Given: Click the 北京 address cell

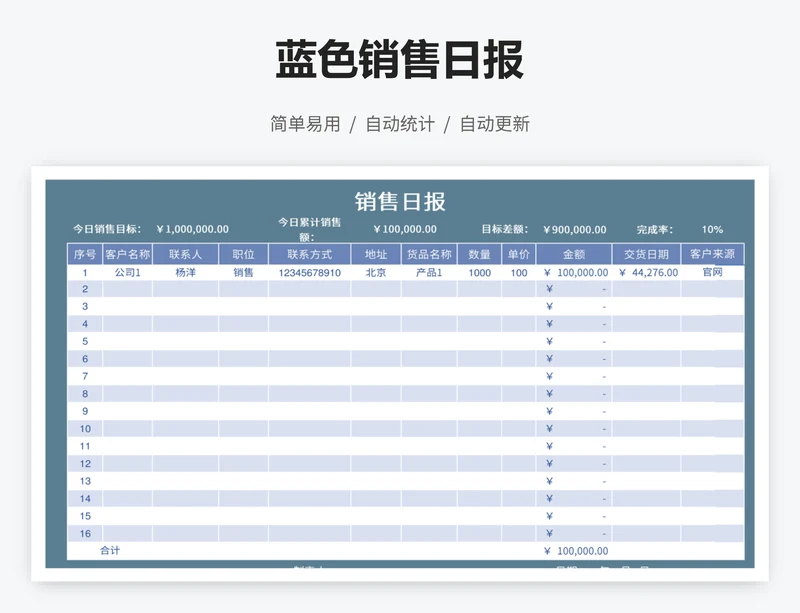Looking at the screenshot, I should (376, 273).
